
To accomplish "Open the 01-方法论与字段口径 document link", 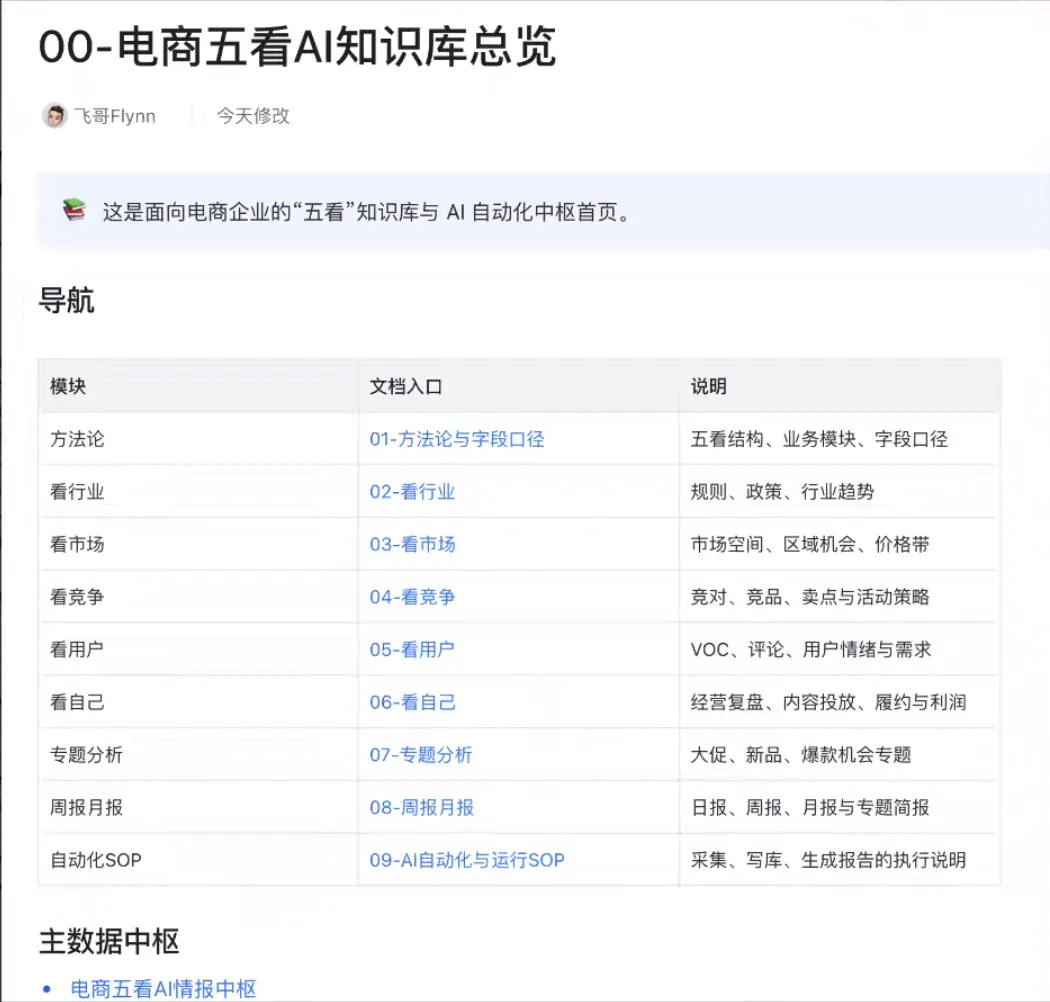I will point(457,439).
